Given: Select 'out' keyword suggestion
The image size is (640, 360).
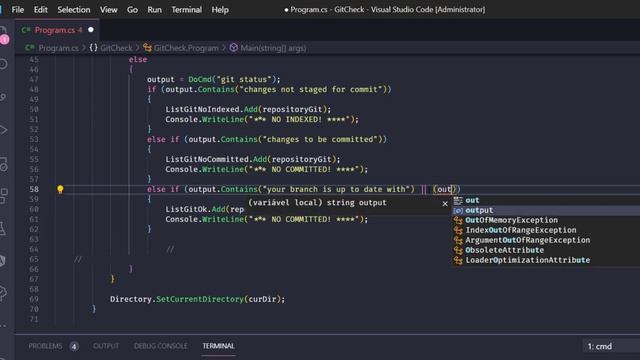Looking at the screenshot, I should point(546,200).
